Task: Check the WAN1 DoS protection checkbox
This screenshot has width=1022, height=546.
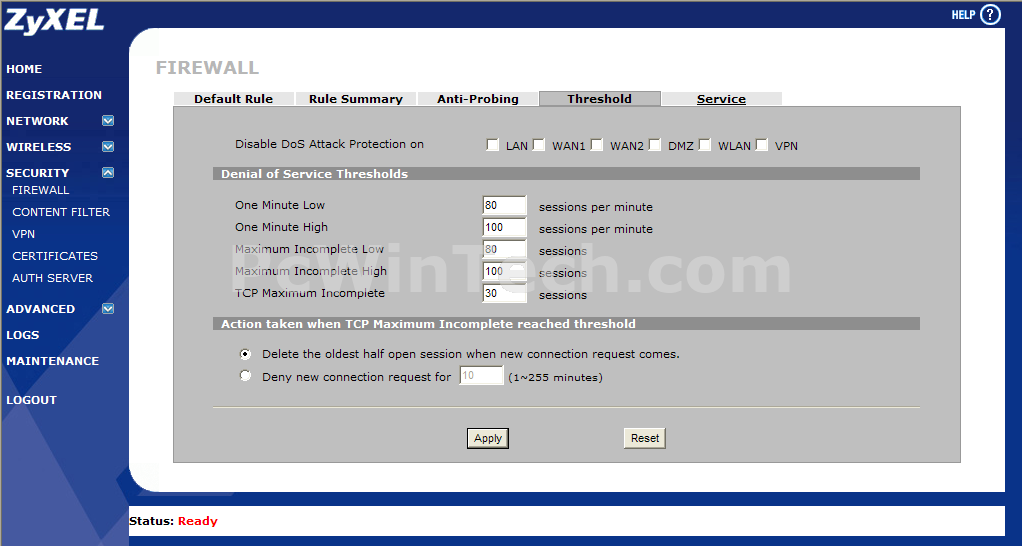Action: point(538,145)
